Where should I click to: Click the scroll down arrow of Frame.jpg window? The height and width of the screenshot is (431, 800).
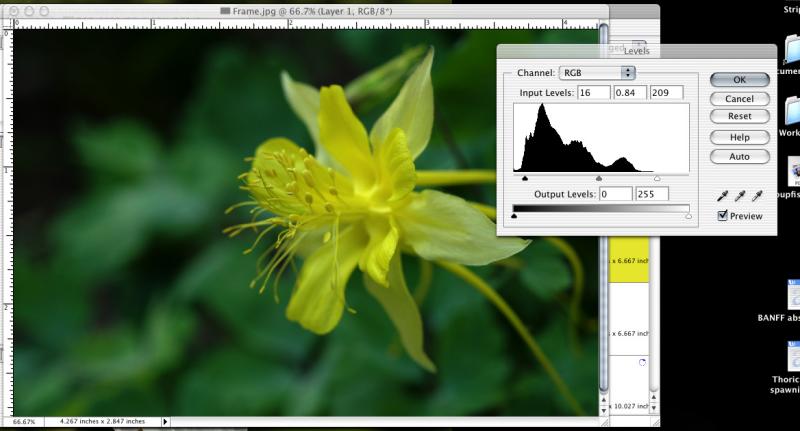(x=604, y=411)
